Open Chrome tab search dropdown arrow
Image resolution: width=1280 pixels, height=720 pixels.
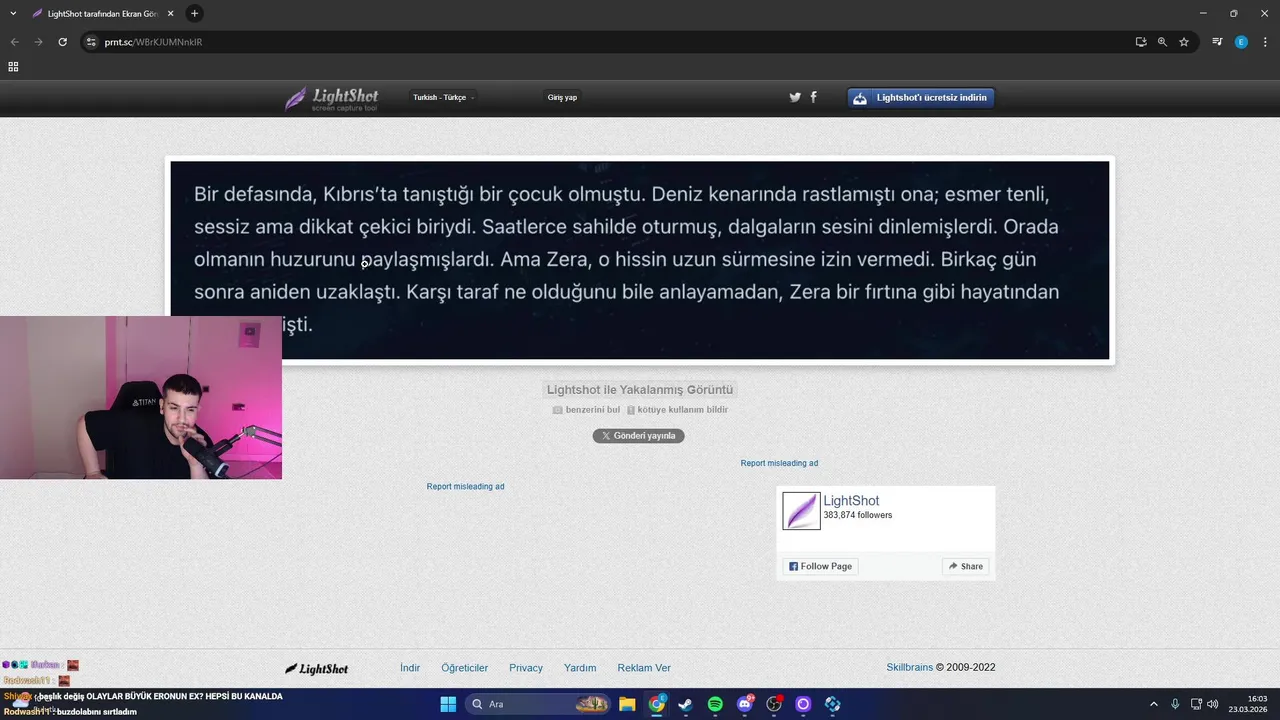tap(13, 13)
